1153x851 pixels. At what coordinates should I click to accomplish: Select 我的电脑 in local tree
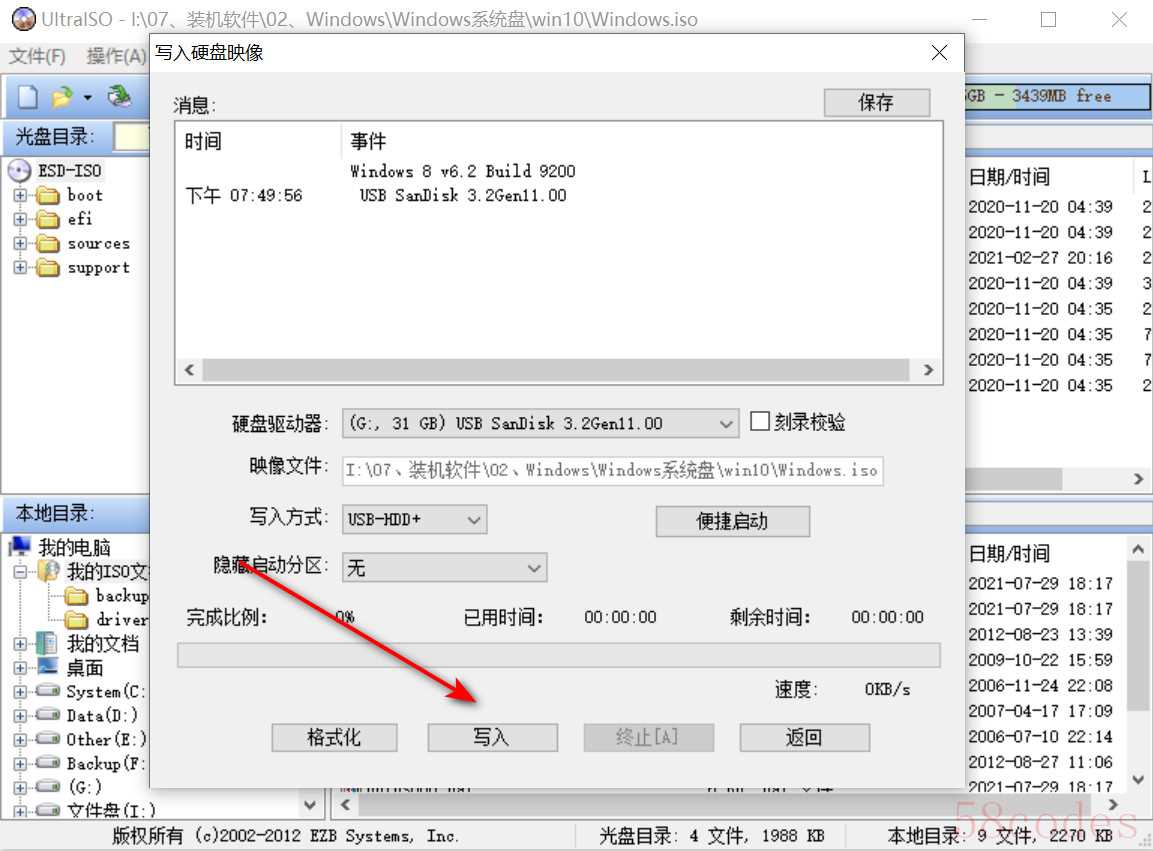tap(74, 547)
